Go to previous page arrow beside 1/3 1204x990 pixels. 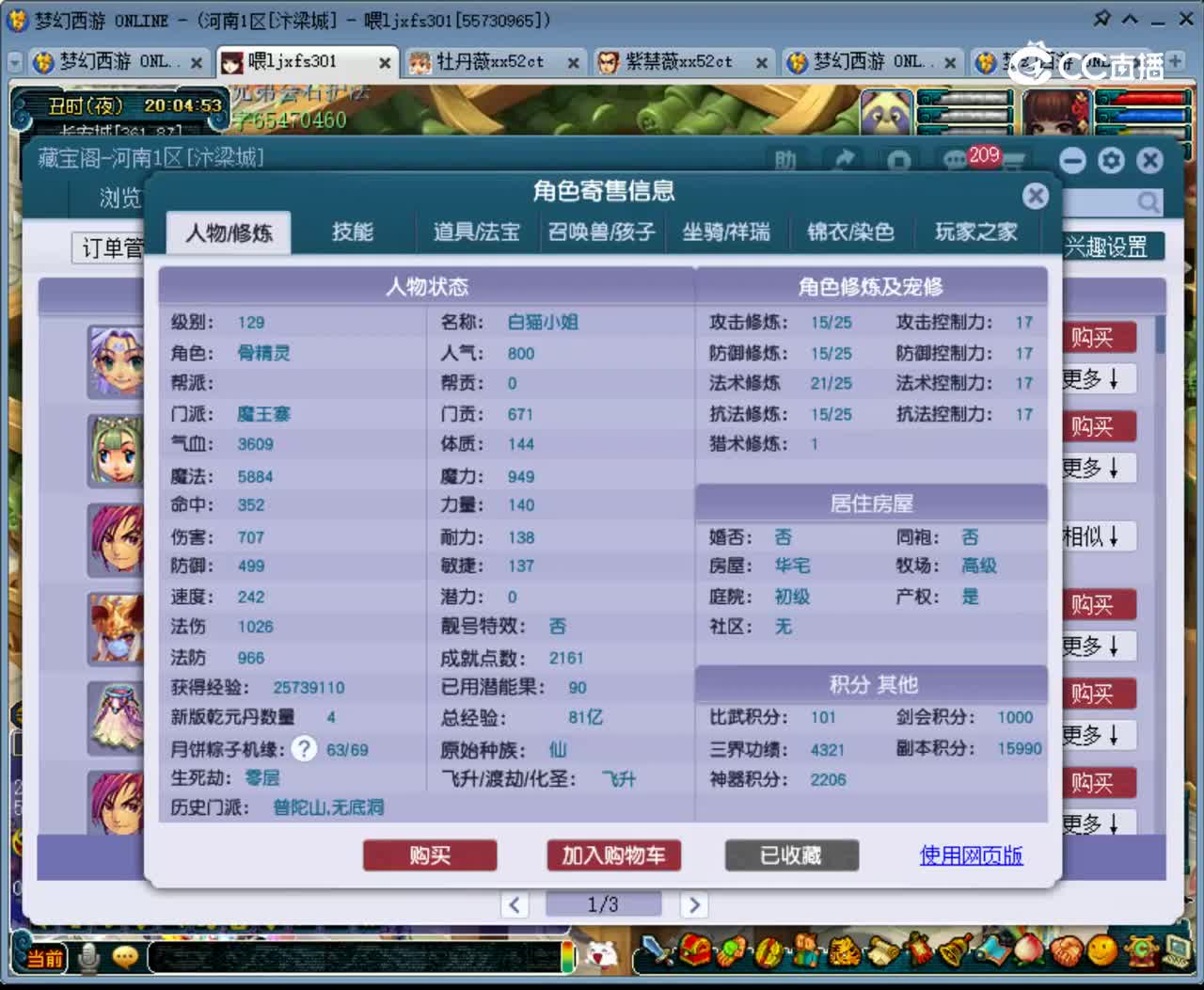pyautogui.click(x=514, y=904)
